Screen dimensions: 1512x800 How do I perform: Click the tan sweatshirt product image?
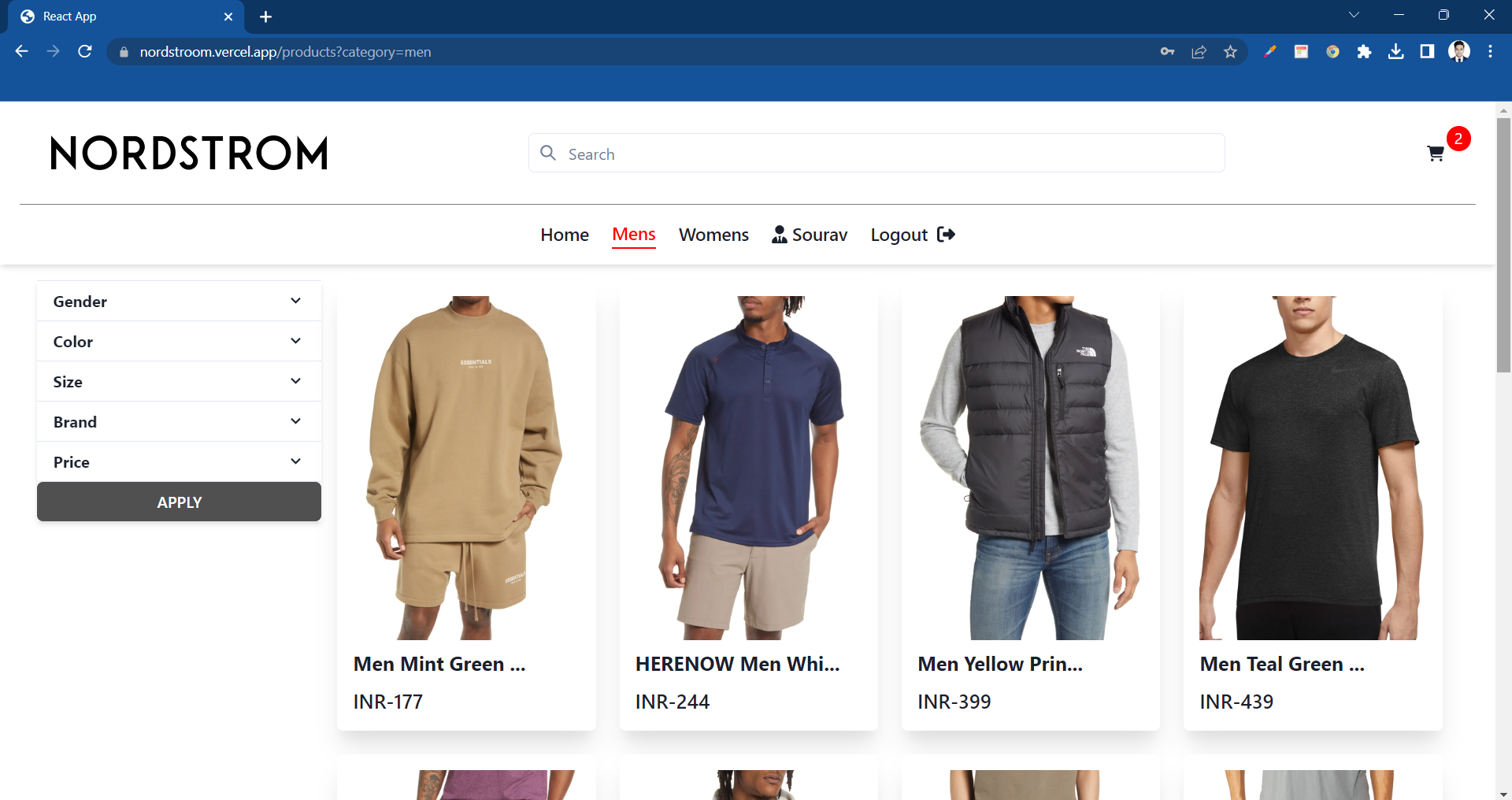click(466, 468)
